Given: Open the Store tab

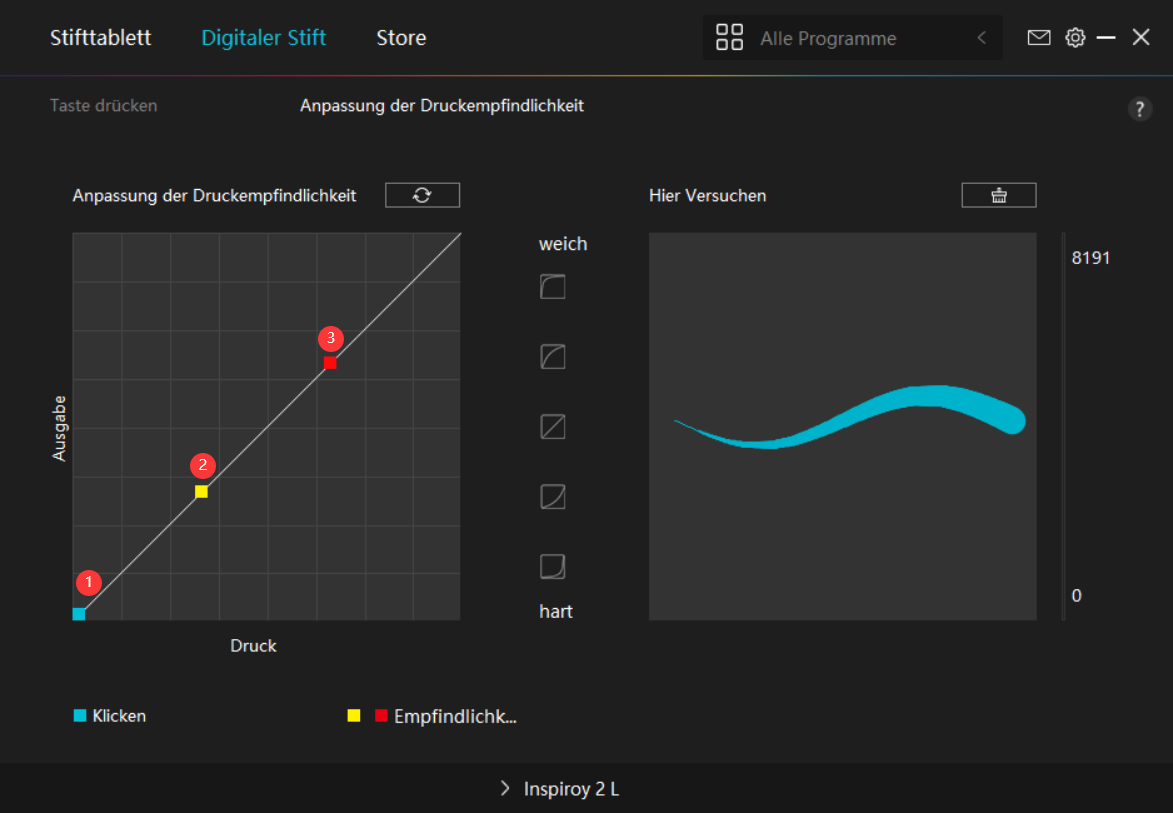Looking at the screenshot, I should 401,38.
